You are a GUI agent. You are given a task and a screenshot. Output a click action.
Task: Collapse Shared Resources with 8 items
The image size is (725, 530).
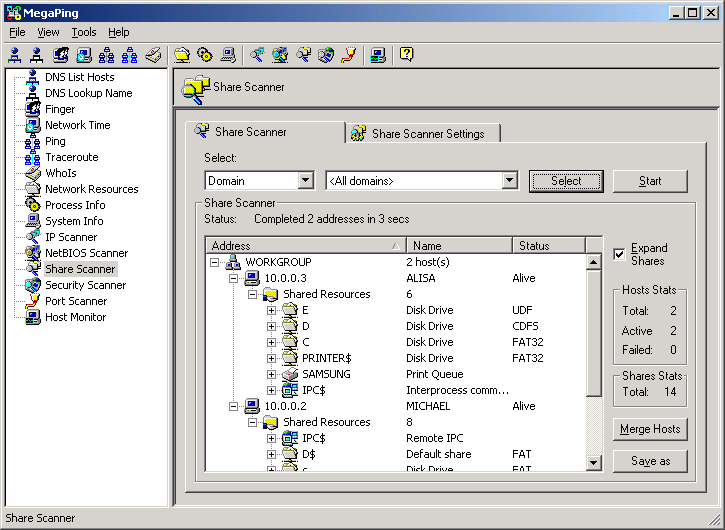pyautogui.click(x=252, y=422)
